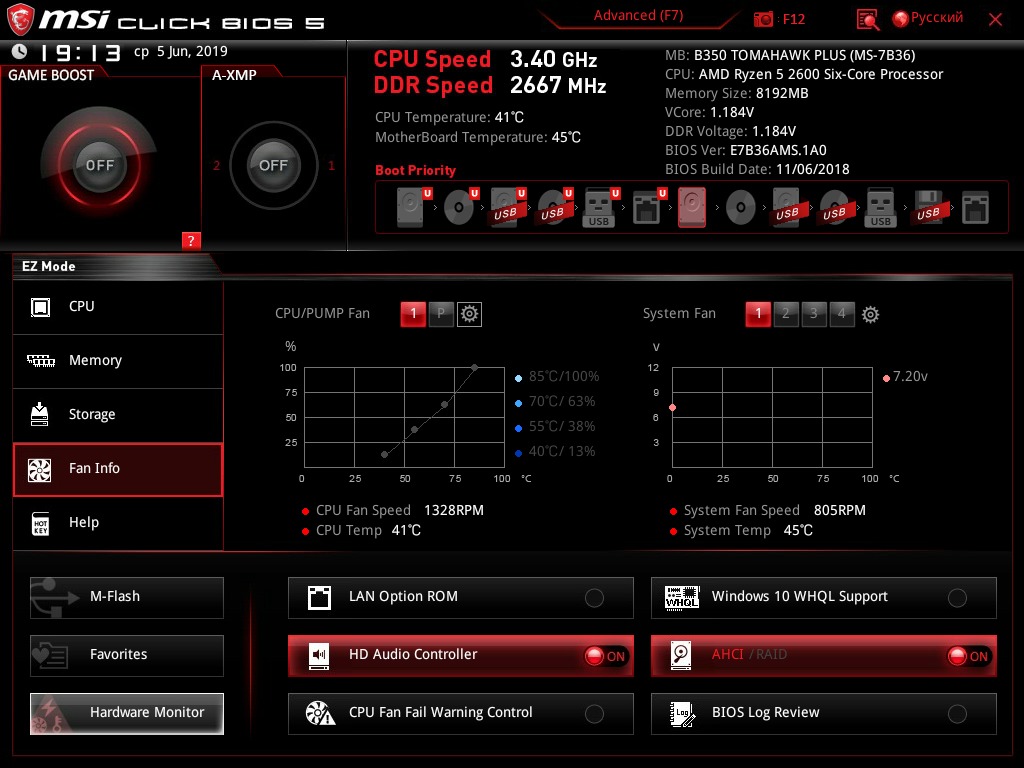The height and width of the screenshot is (768, 1024).
Task: Click the red question mark help icon
Action: (191, 240)
